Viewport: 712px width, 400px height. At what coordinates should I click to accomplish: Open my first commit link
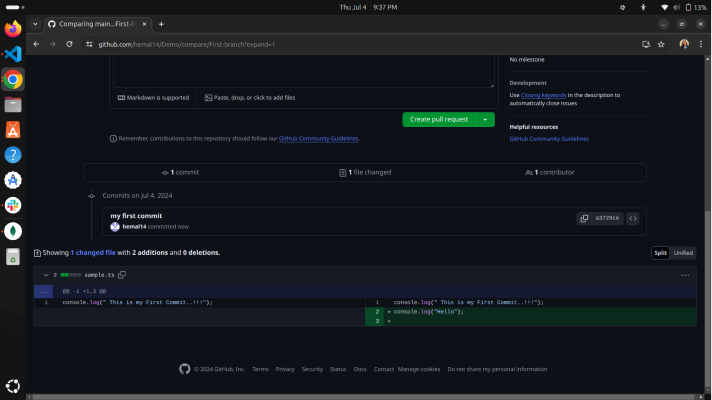click(136, 216)
